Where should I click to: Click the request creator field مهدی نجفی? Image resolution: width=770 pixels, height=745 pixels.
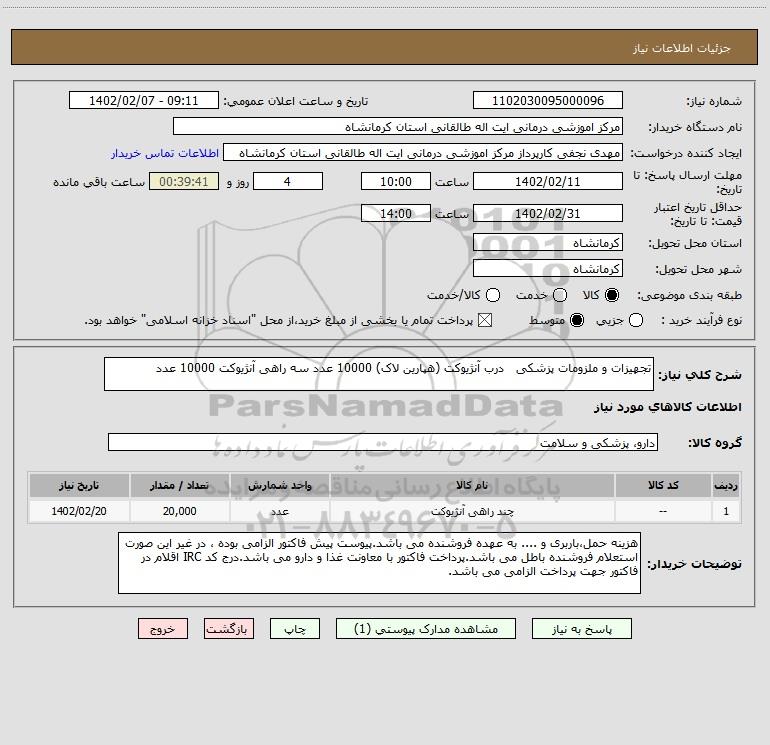coord(422,152)
